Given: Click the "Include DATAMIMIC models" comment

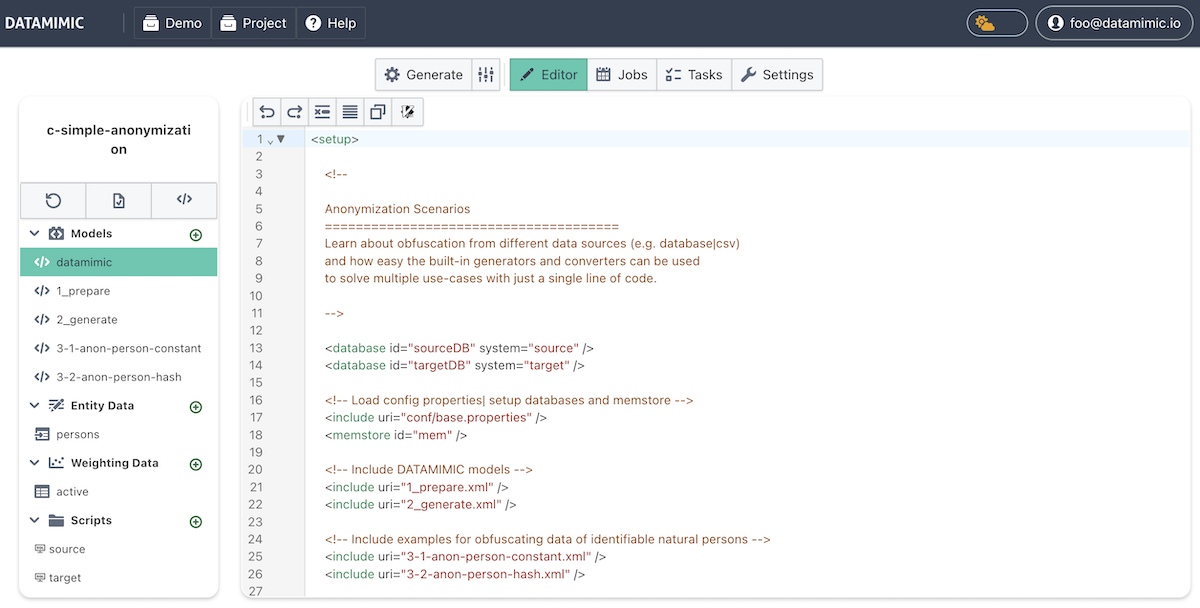Looking at the screenshot, I should point(429,470).
